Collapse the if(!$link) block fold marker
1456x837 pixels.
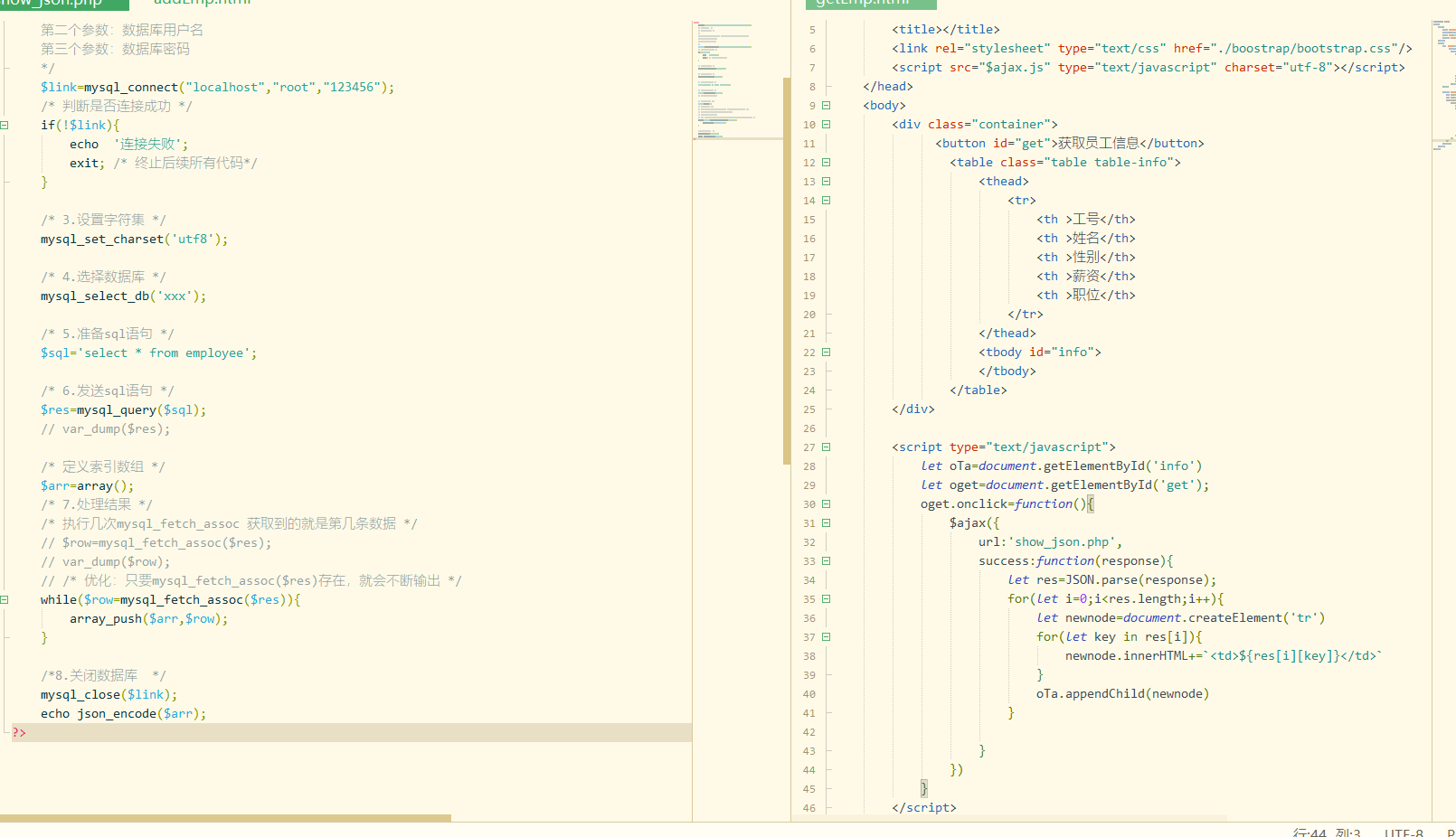[5, 126]
